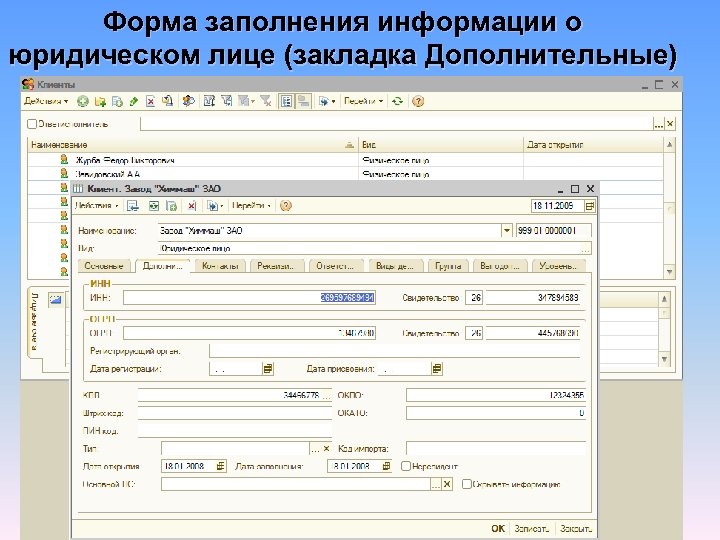Click green Add button in Клиенты toolbar
The height and width of the screenshot is (540, 720).
[x=83, y=101]
